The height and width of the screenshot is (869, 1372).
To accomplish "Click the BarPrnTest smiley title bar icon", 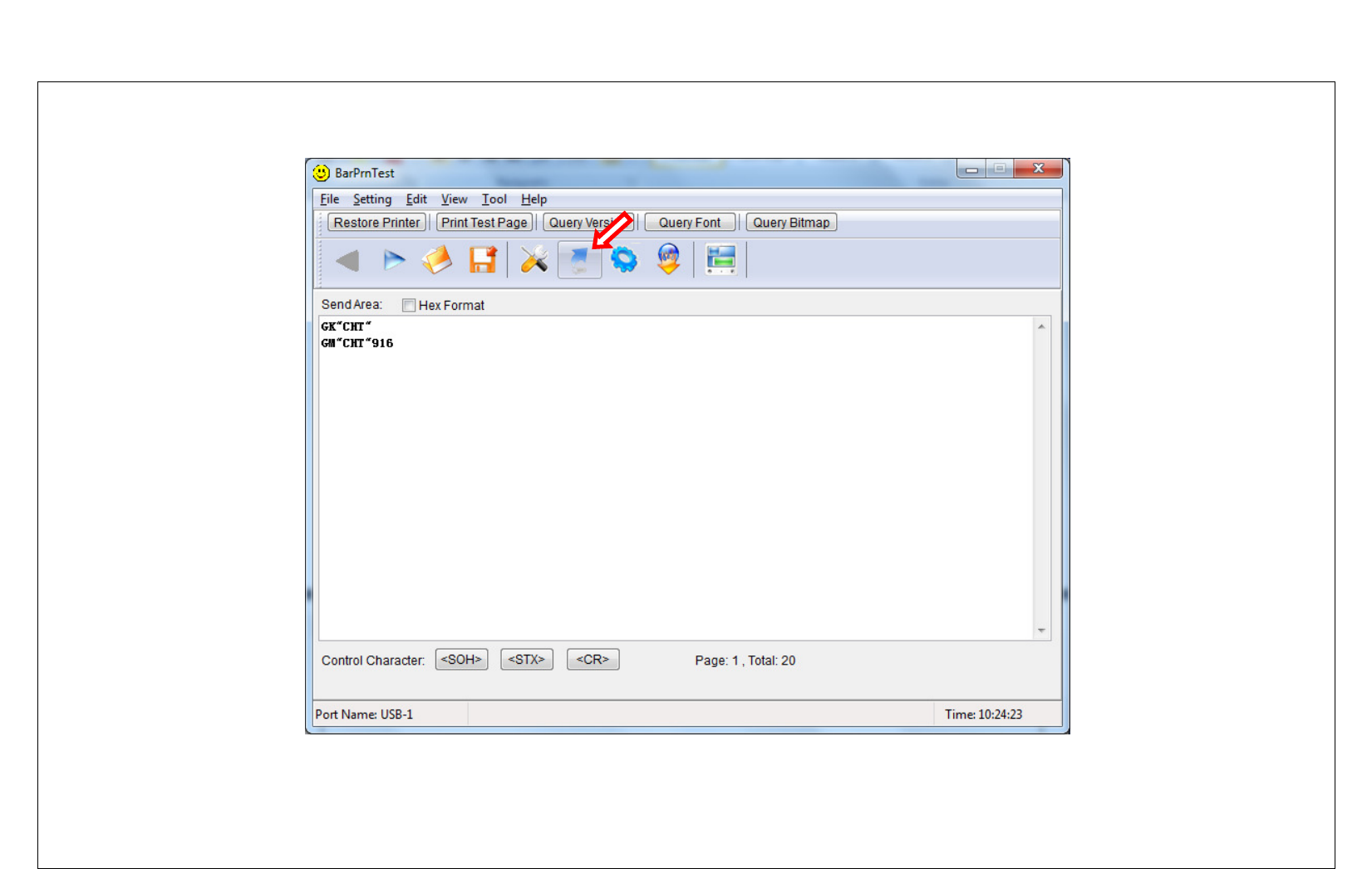I will tap(321, 173).
